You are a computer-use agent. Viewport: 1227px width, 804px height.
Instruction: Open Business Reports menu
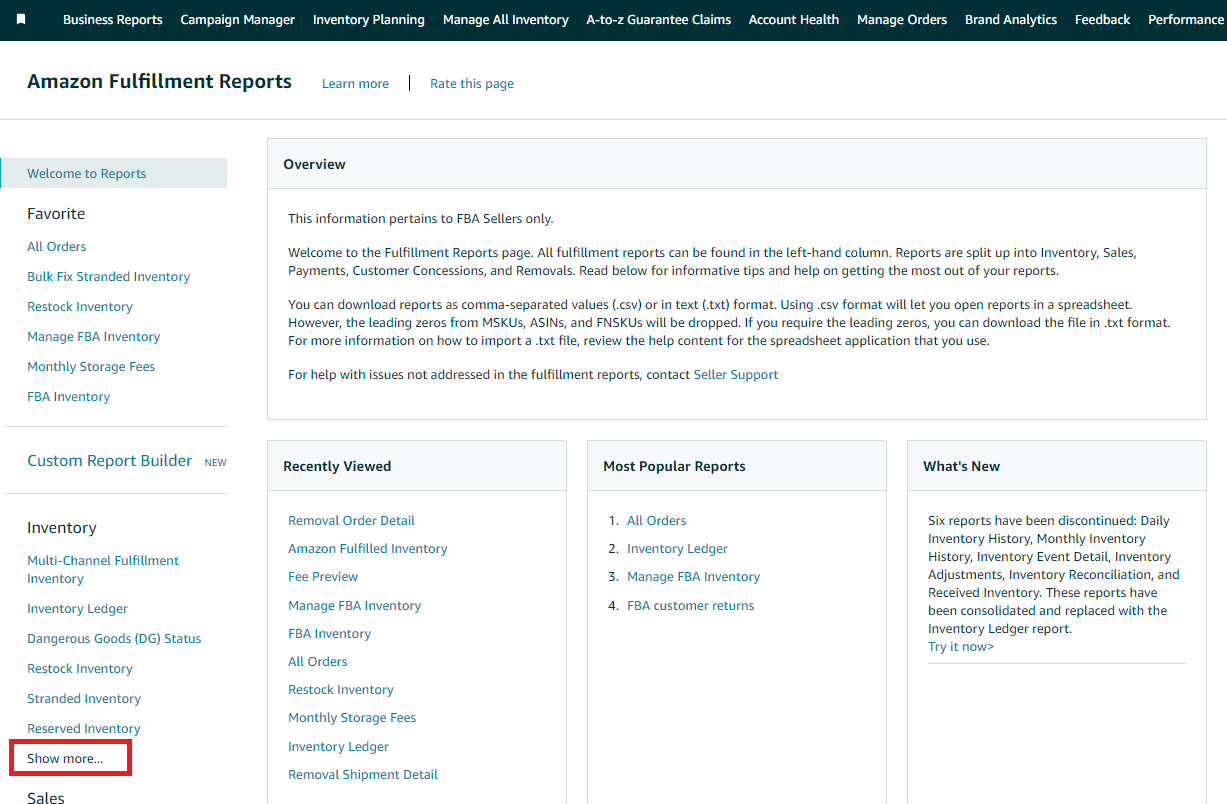[x=113, y=19]
